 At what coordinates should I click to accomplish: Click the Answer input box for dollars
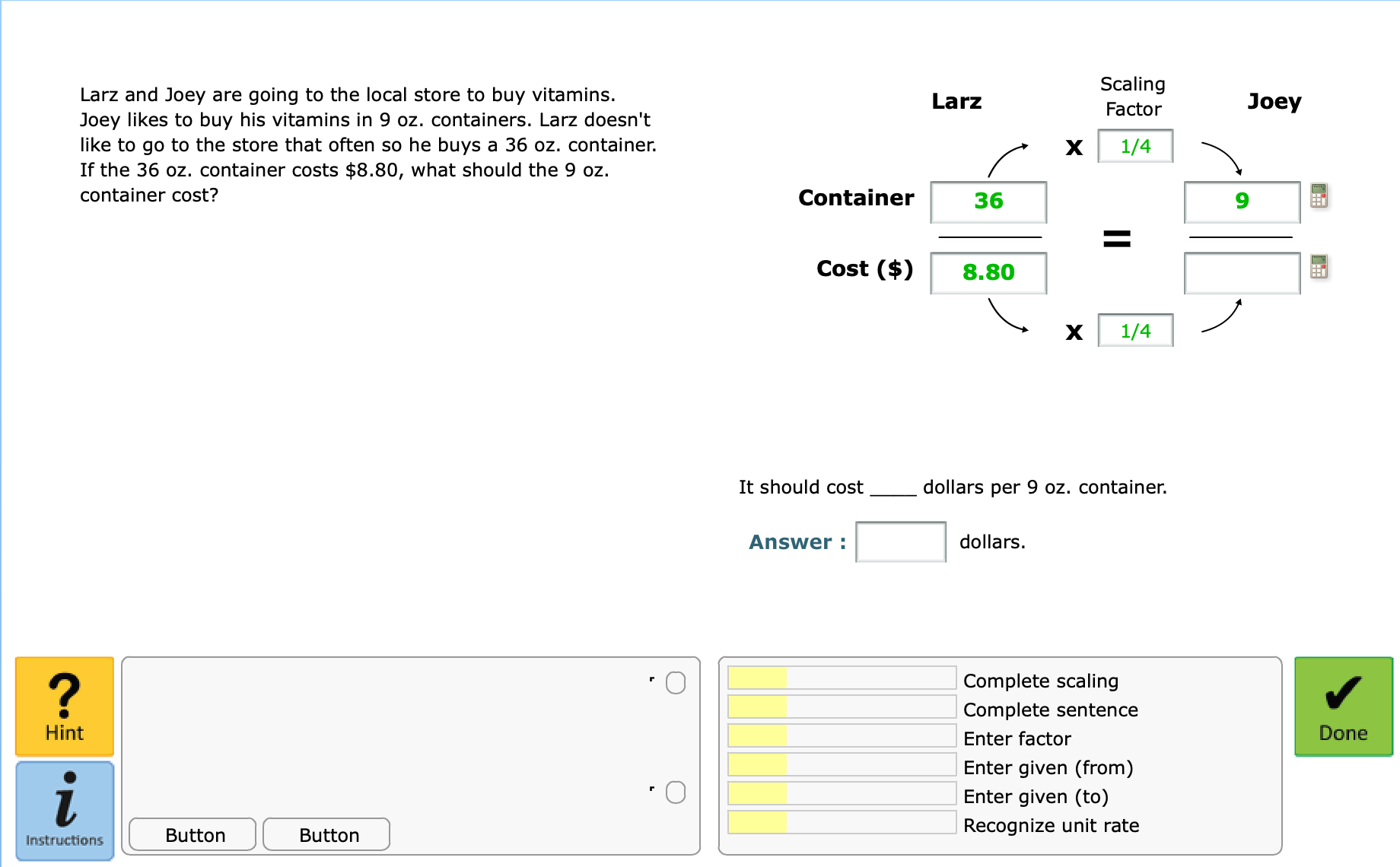901,541
